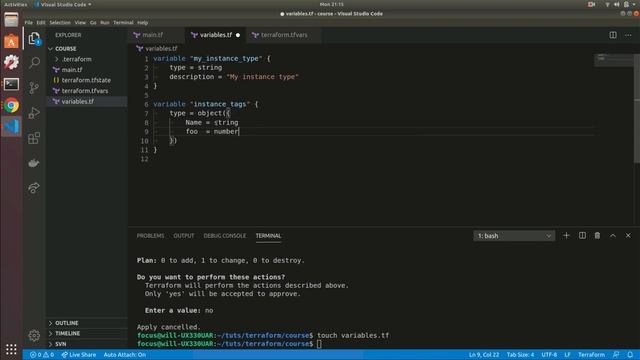Screen dimensions: 640x360
Task: Maximize the panel with up chevron
Action: [x=613, y=236]
